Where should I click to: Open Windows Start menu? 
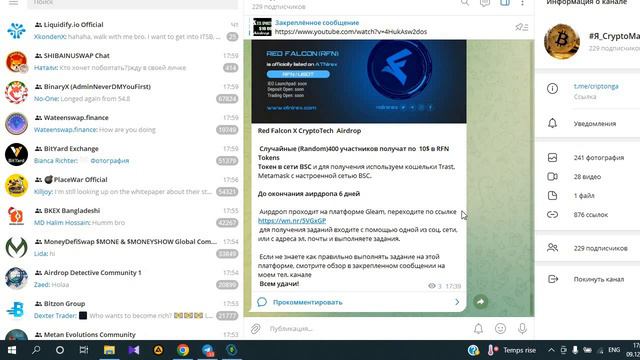click(x=11, y=350)
